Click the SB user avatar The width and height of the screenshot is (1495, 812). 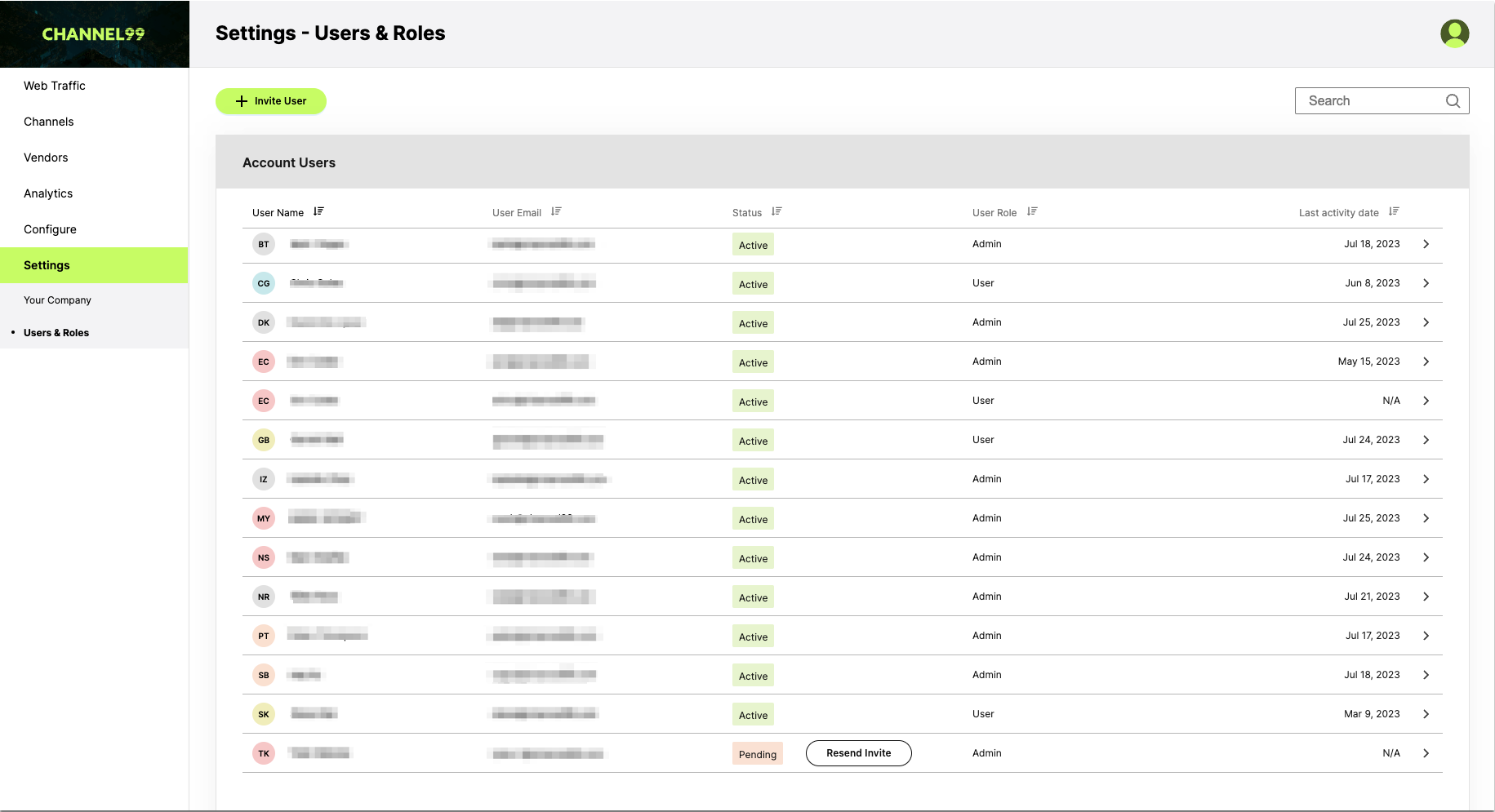pyautogui.click(x=264, y=675)
